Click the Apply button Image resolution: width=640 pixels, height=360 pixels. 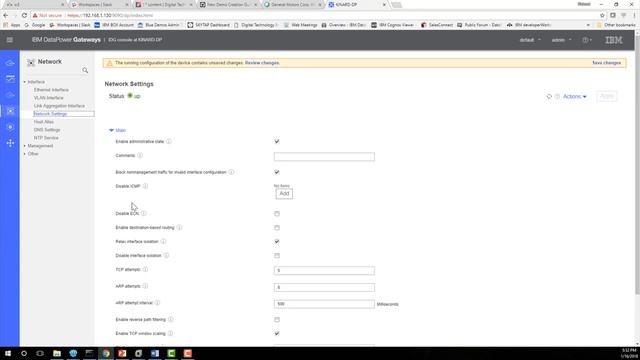(607, 96)
